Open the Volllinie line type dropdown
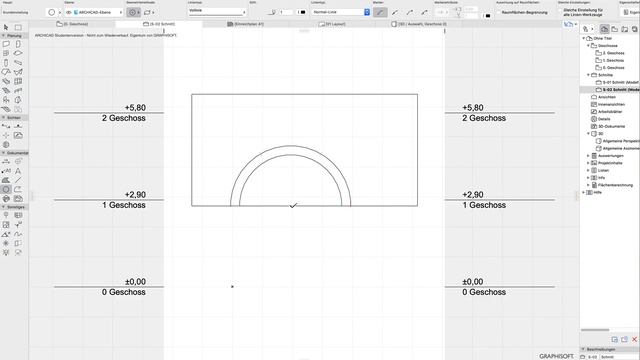 (x=217, y=11)
